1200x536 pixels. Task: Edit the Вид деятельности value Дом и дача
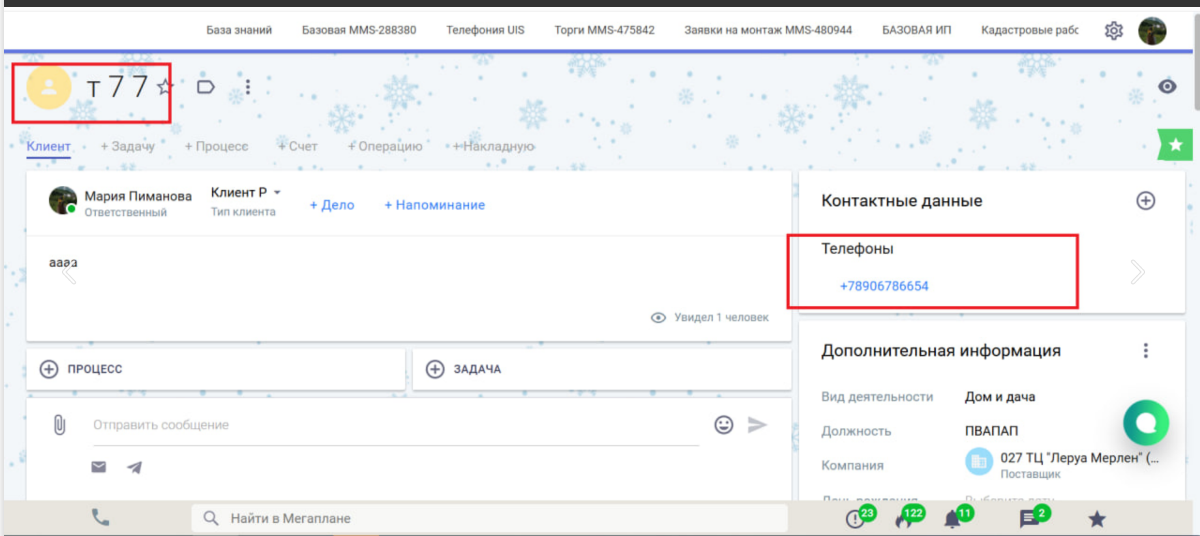click(1000, 397)
